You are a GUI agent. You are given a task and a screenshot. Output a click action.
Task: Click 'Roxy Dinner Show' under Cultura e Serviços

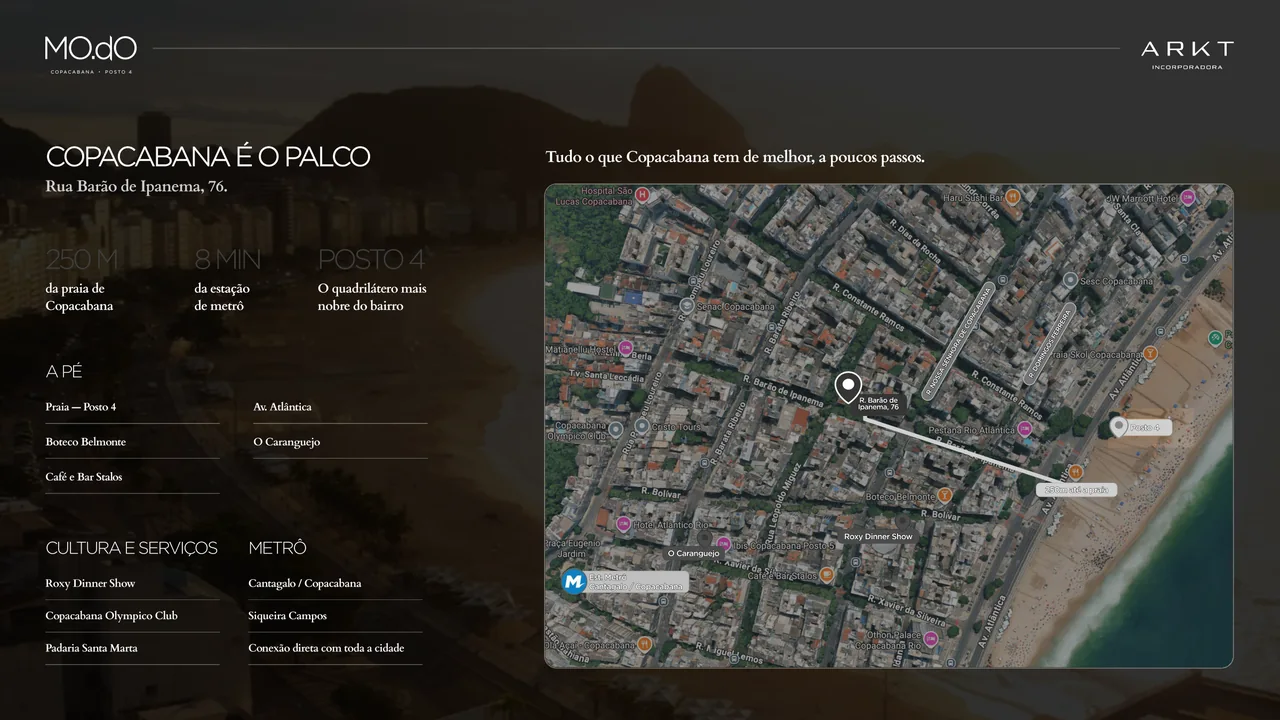(90, 583)
